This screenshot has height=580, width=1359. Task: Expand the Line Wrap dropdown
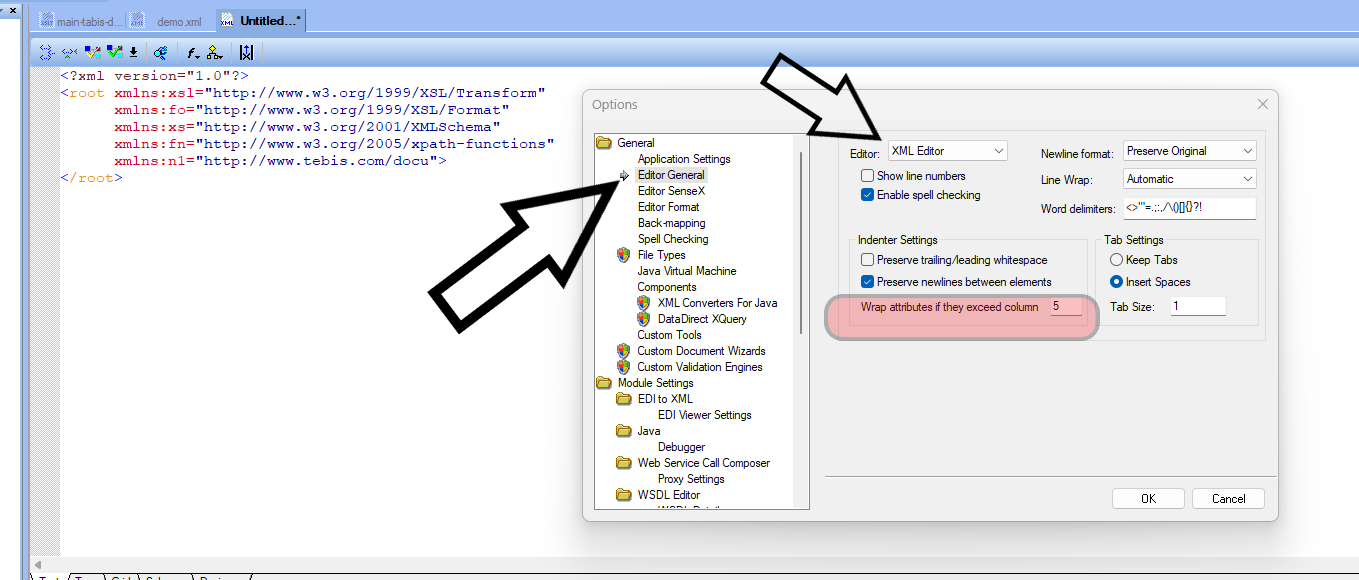(x=1189, y=179)
